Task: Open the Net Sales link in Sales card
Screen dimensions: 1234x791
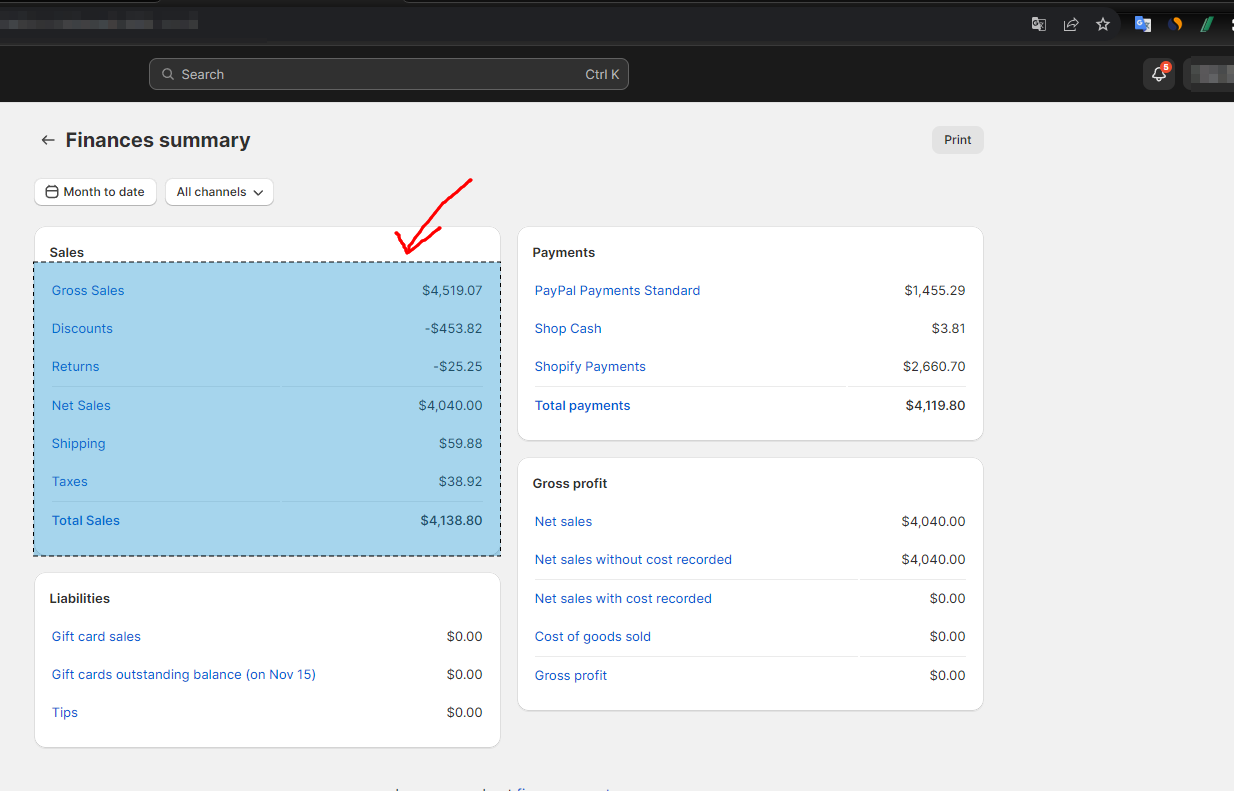Action: click(x=81, y=406)
